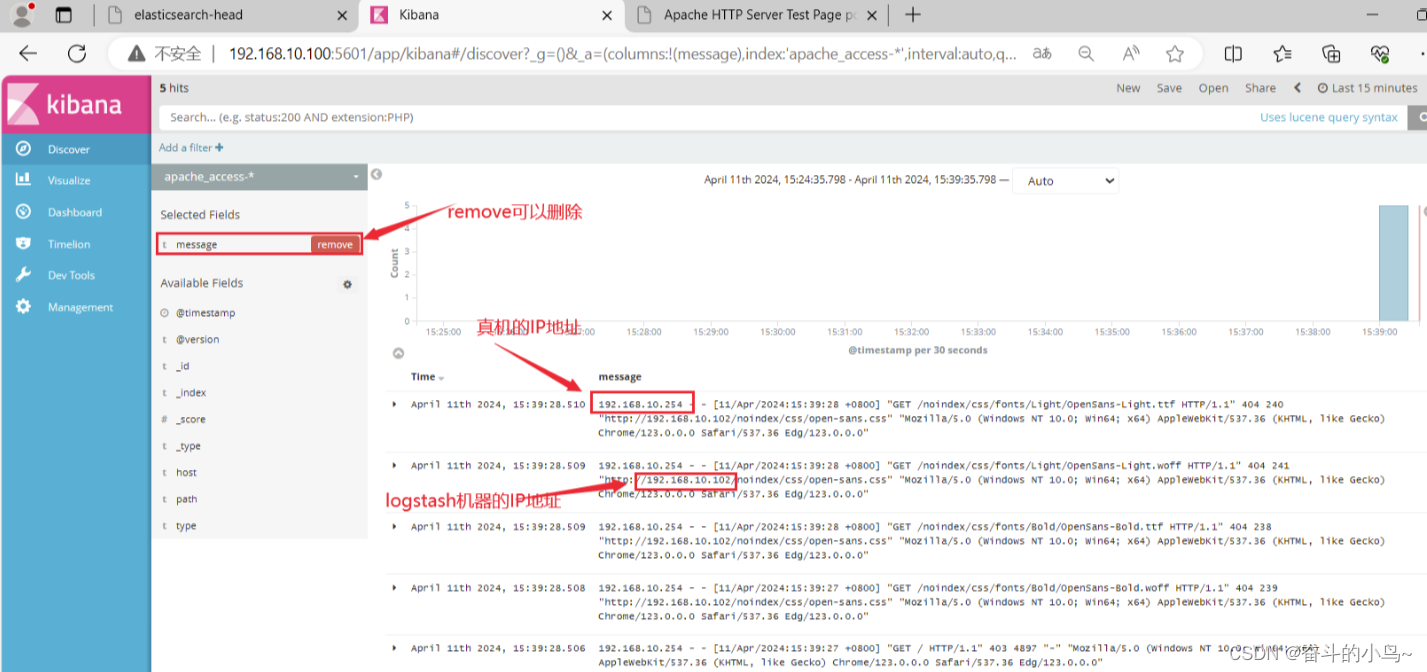Expand the 15:39:28.510 log entry
The width and height of the screenshot is (1427, 672).
point(394,404)
